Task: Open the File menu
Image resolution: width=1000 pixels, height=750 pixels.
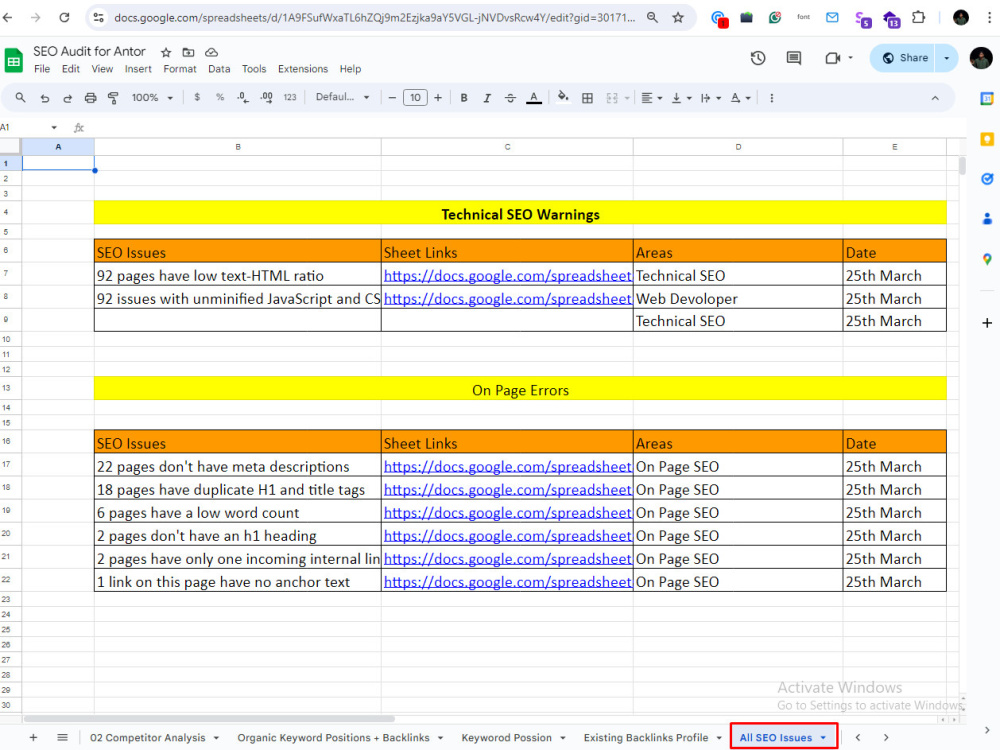Action: (42, 69)
